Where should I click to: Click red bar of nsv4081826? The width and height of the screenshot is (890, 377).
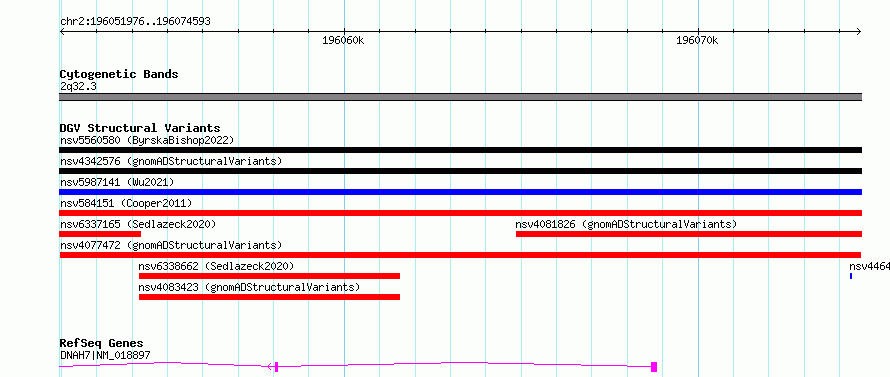click(689, 234)
